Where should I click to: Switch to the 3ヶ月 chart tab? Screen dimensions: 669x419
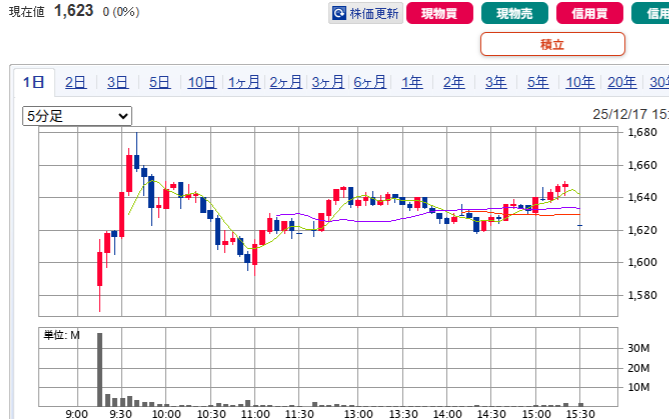[328, 83]
